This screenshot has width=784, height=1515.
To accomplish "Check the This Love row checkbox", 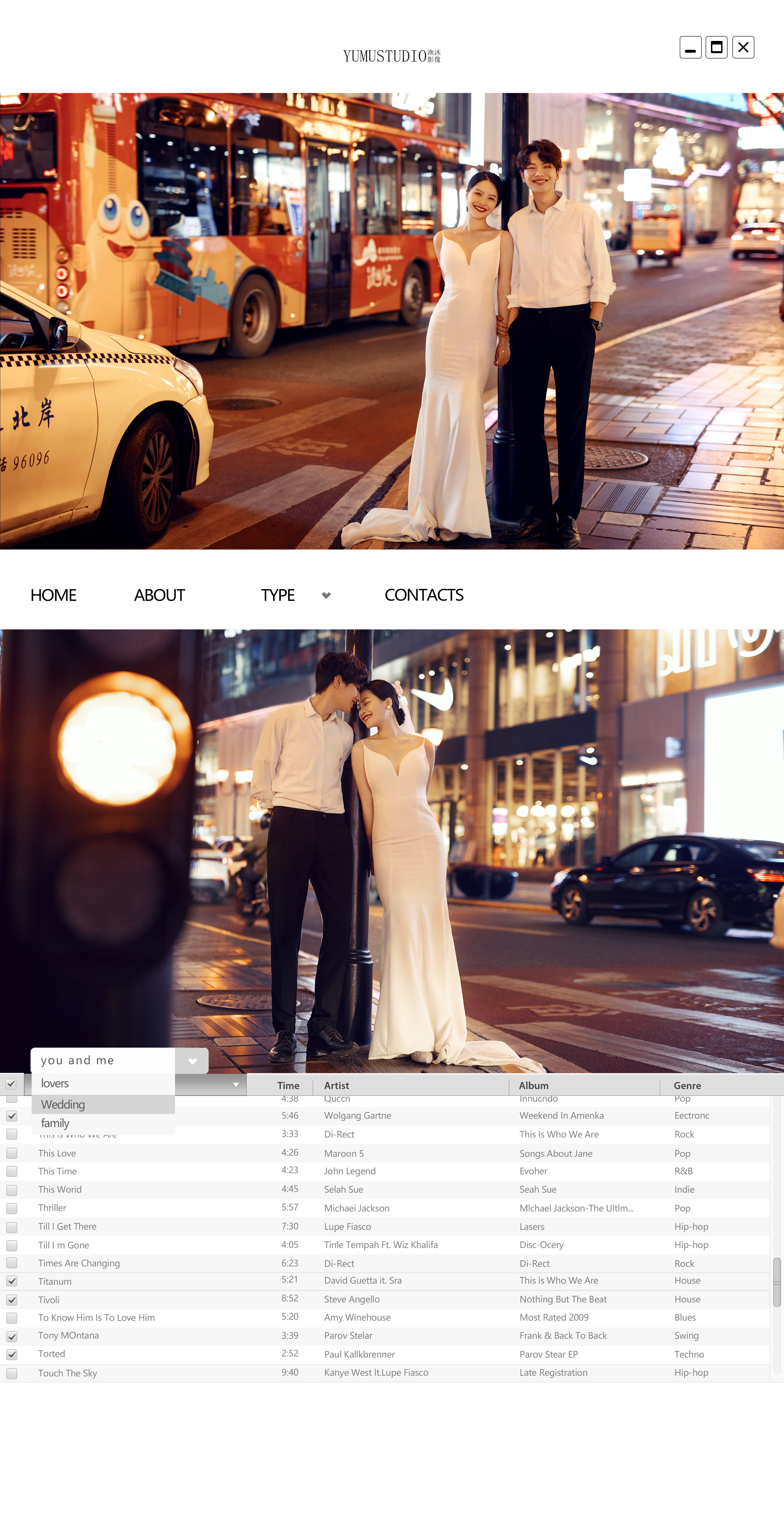I will pos(12,1153).
